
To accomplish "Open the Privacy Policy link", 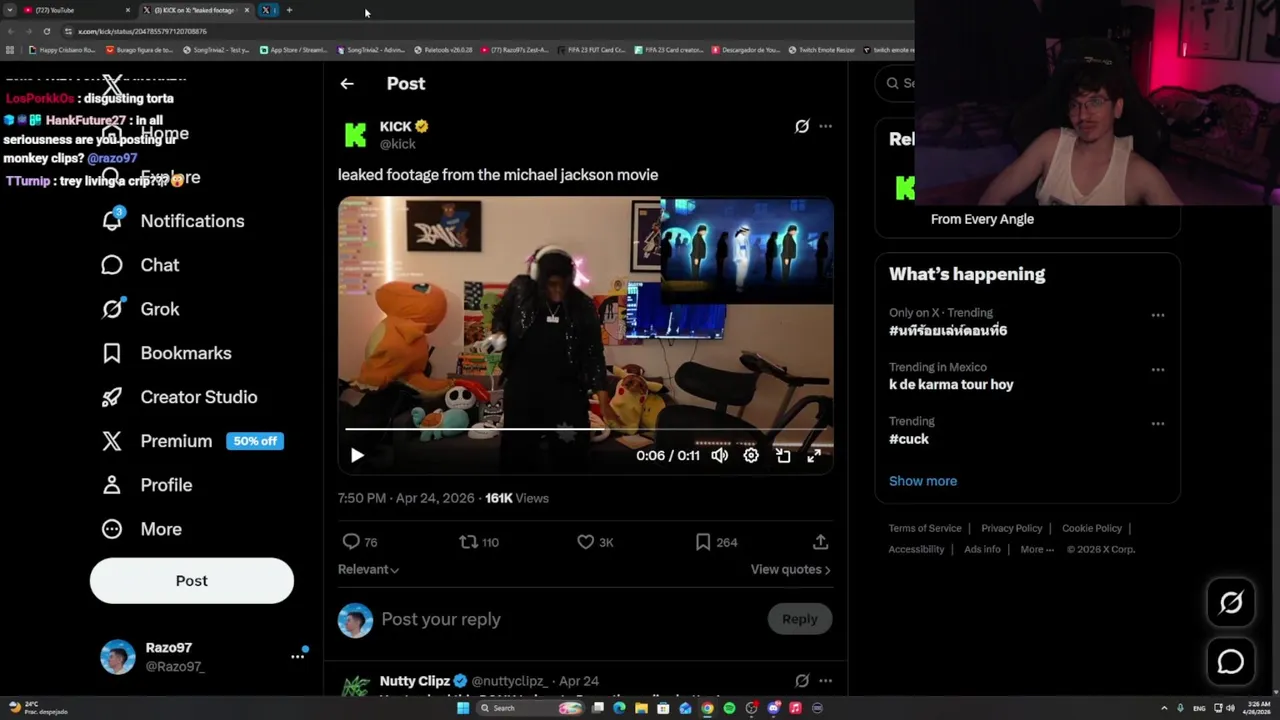I will [1012, 528].
